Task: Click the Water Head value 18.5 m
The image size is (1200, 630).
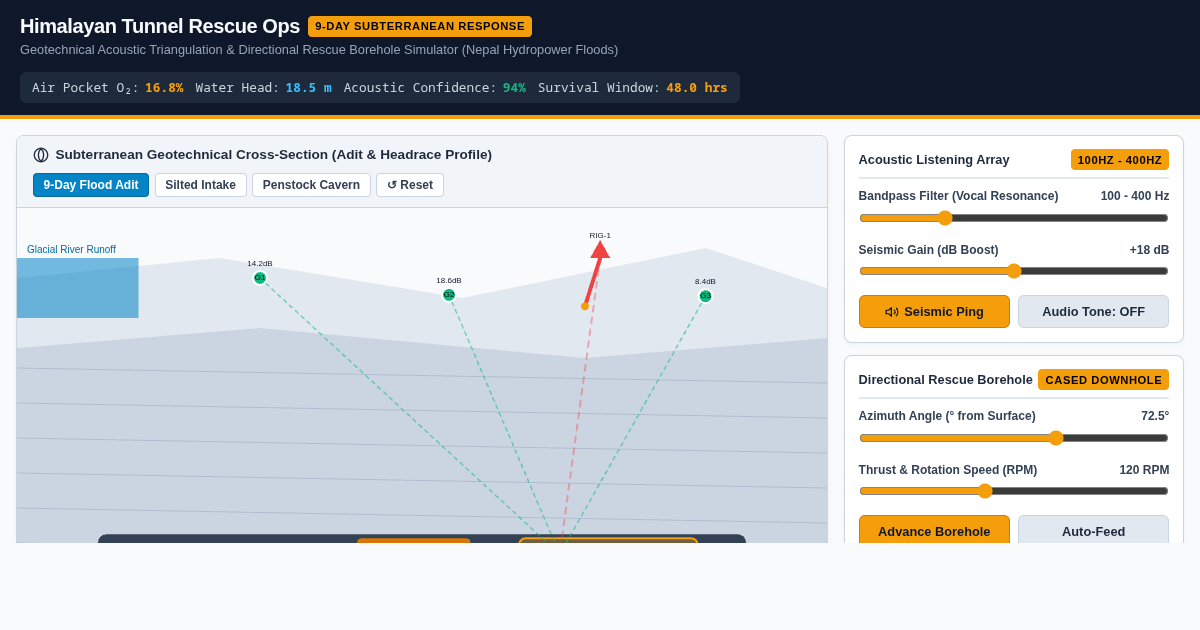Action: 309,88
